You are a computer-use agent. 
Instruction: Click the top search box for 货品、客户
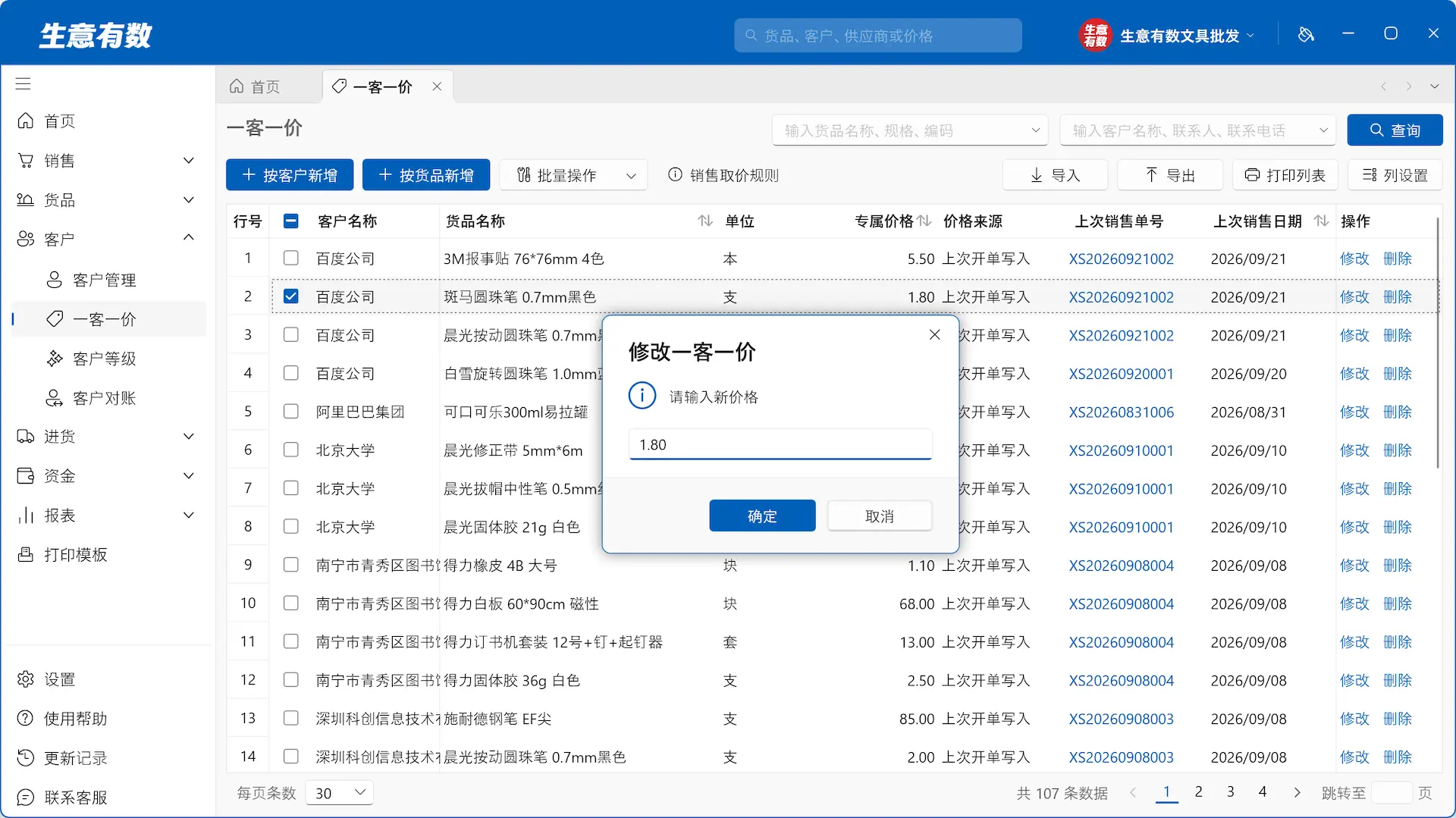tap(877, 36)
